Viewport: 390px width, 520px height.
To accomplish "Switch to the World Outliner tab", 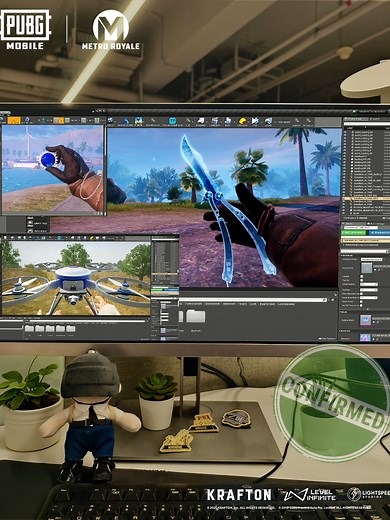I will [x=355, y=119].
